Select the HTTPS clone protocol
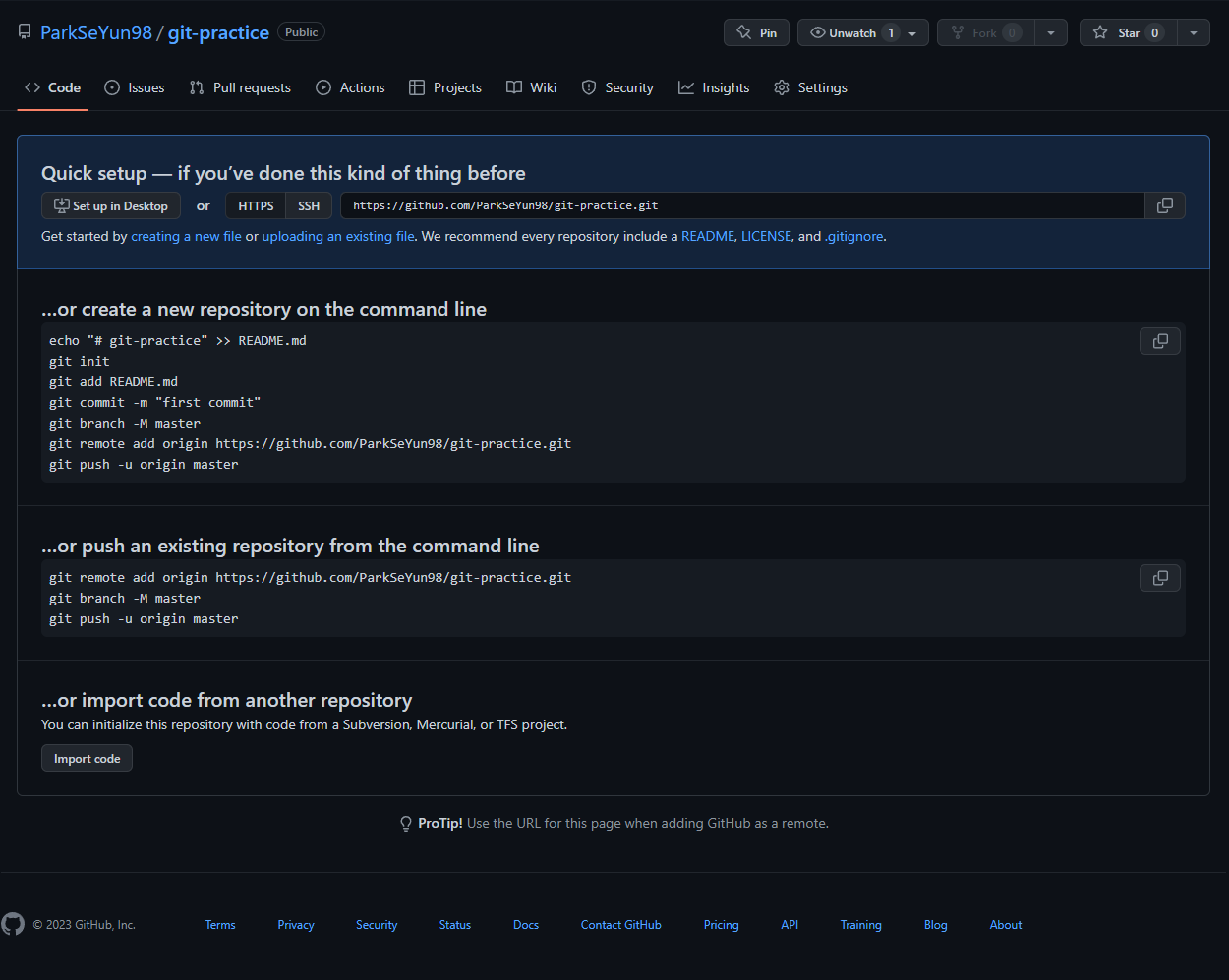The width and height of the screenshot is (1229, 980). [x=256, y=205]
